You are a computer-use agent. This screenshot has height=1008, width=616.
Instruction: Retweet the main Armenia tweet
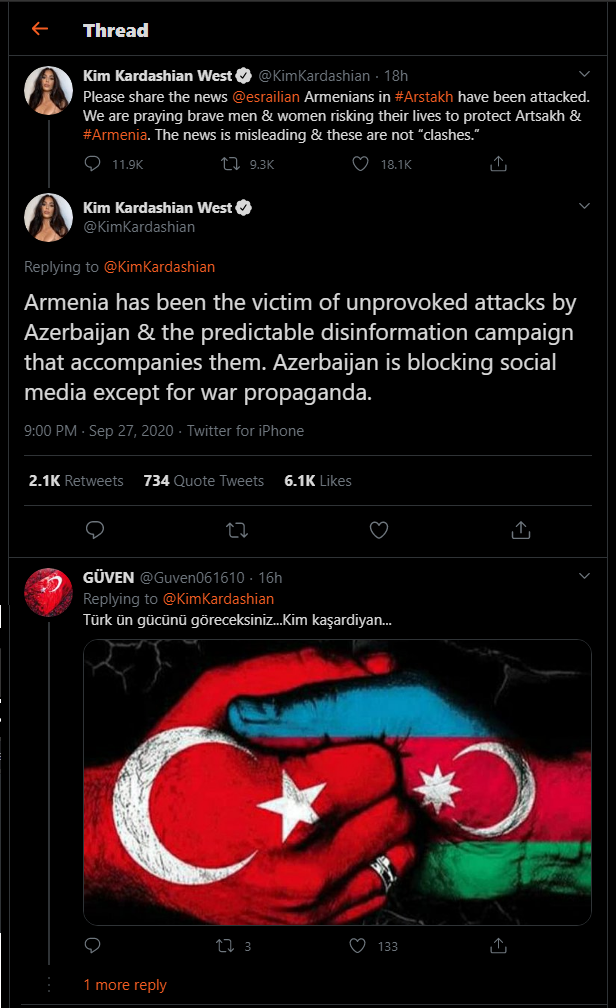click(x=237, y=530)
